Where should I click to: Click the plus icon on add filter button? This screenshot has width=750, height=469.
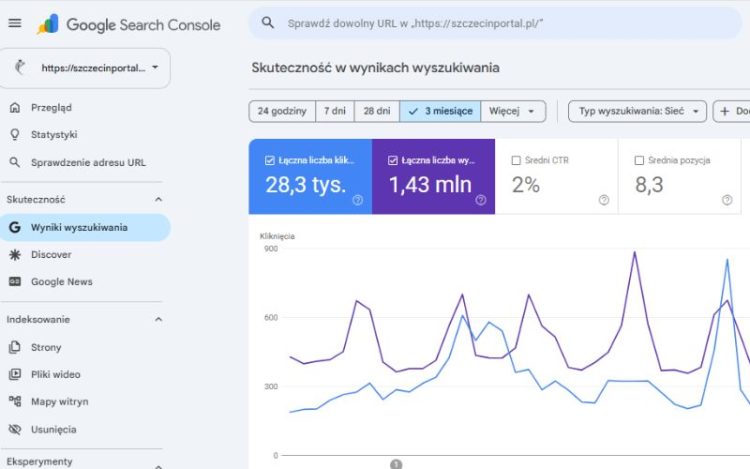[x=725, y=111]
